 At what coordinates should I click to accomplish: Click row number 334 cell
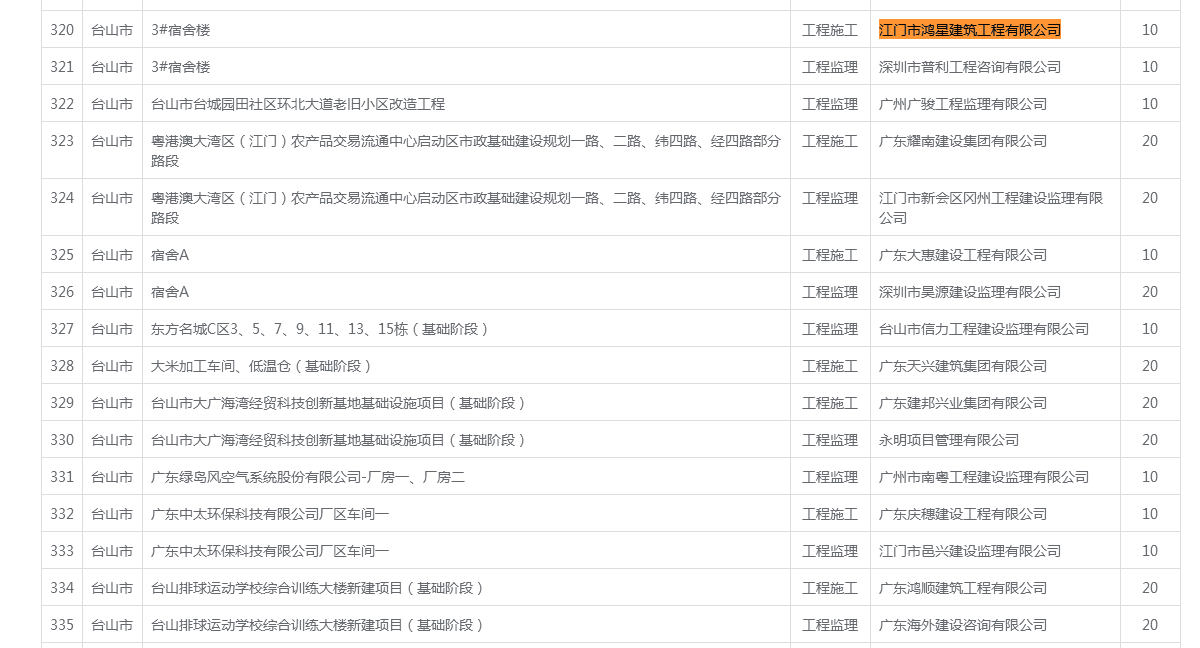(x=62, y=588)
